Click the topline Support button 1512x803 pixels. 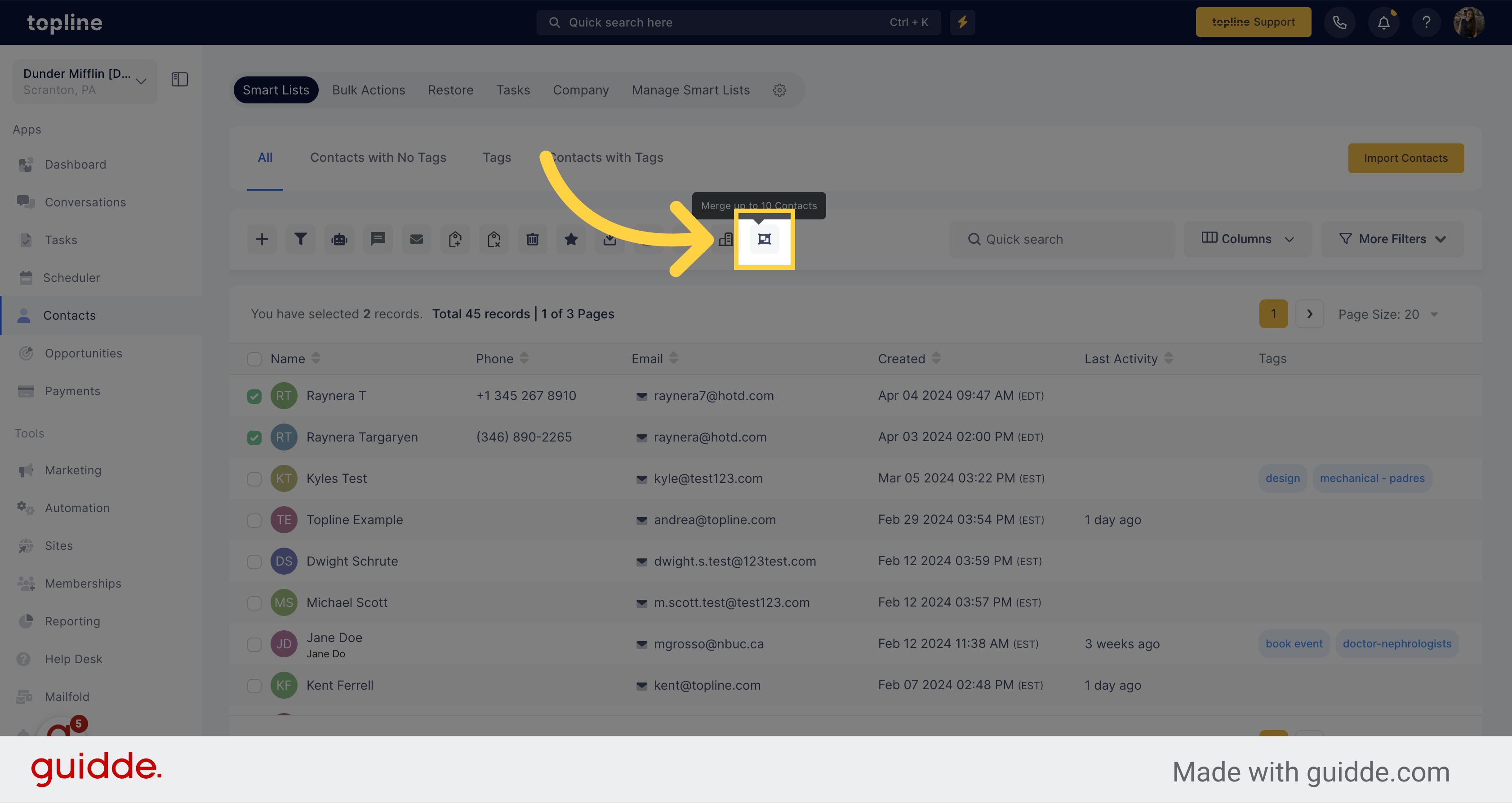click(x=1253, y=22)
